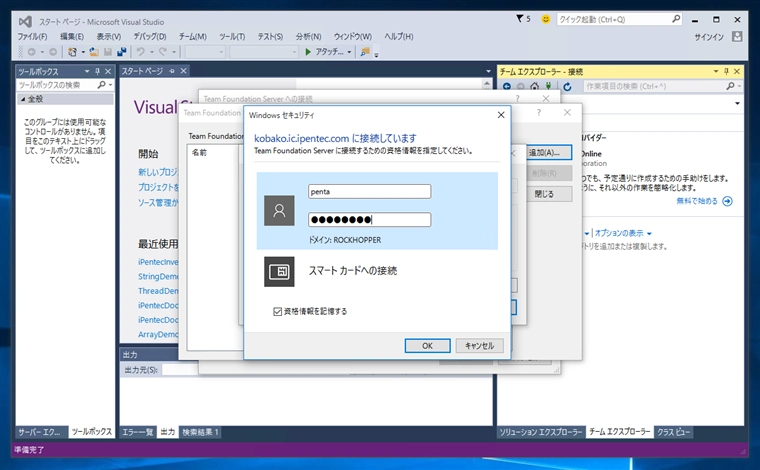Click Team Explorer back arrow icon

coord(507,86)
